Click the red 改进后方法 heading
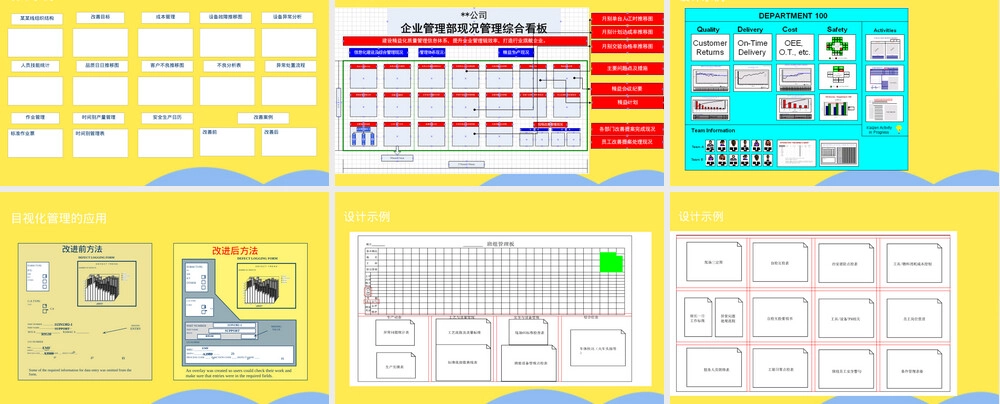 235,251
